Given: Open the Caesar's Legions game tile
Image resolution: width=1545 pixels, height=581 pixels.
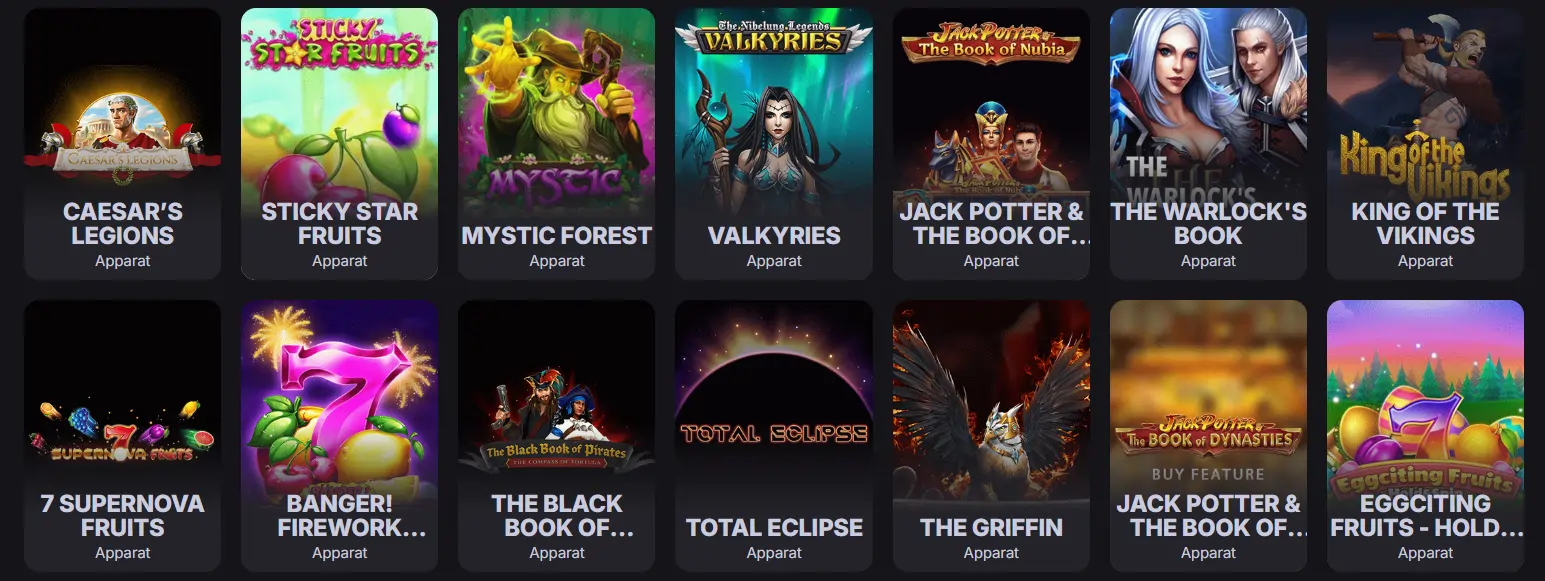Looking at the screenshot, I should pos(122,144).
